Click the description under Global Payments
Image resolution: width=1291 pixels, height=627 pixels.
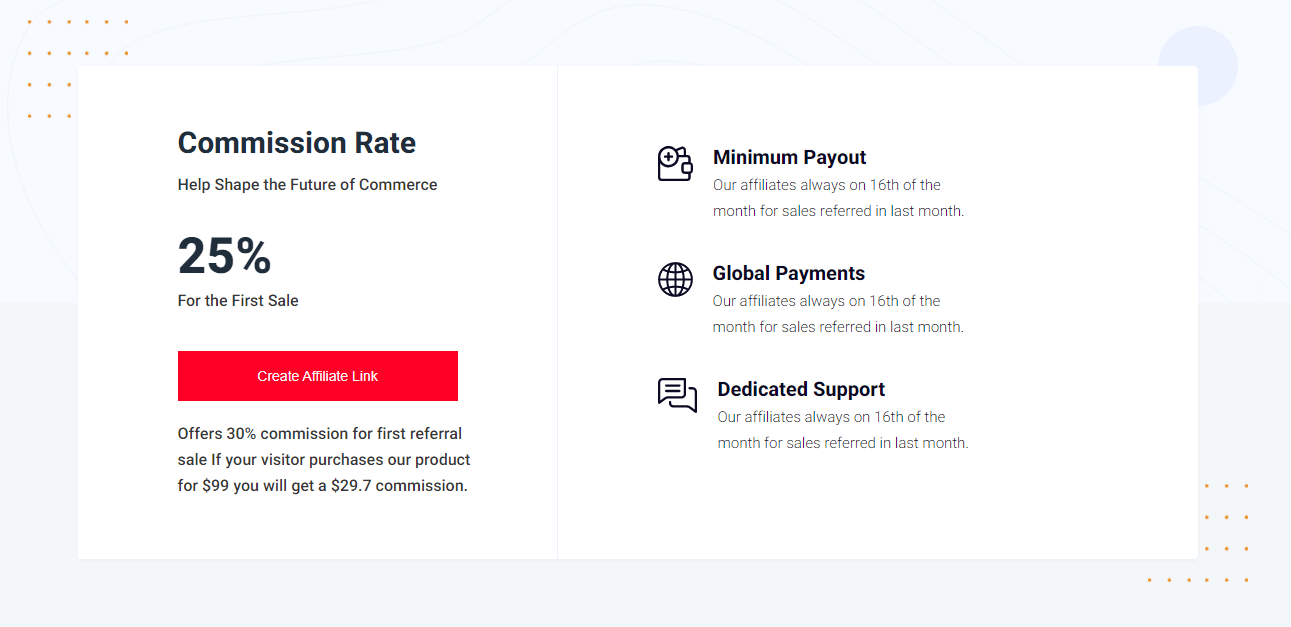click(x=838, y=314)
